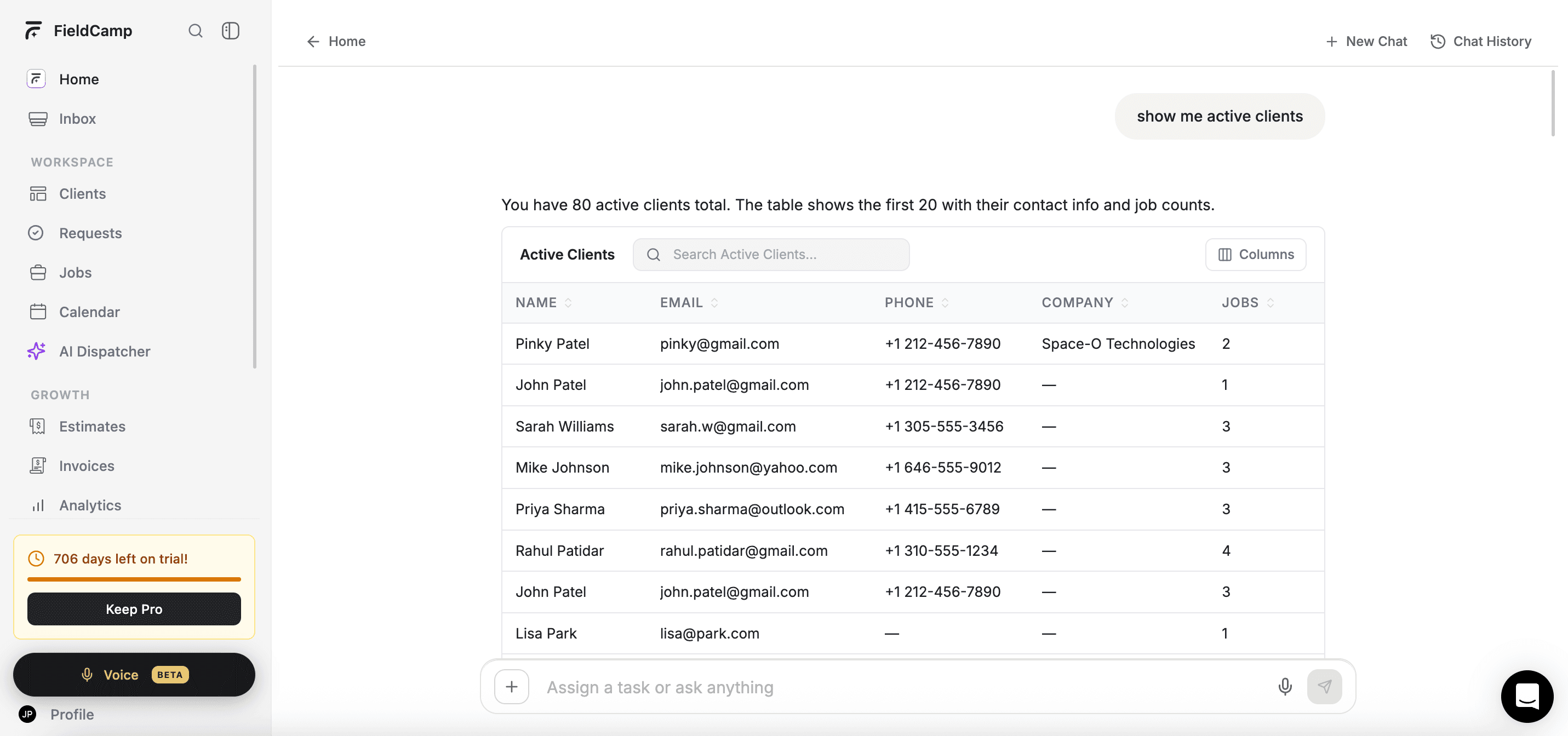1568x736 pixels.
Task: Click the send message icon
Action: point(1325,687)
